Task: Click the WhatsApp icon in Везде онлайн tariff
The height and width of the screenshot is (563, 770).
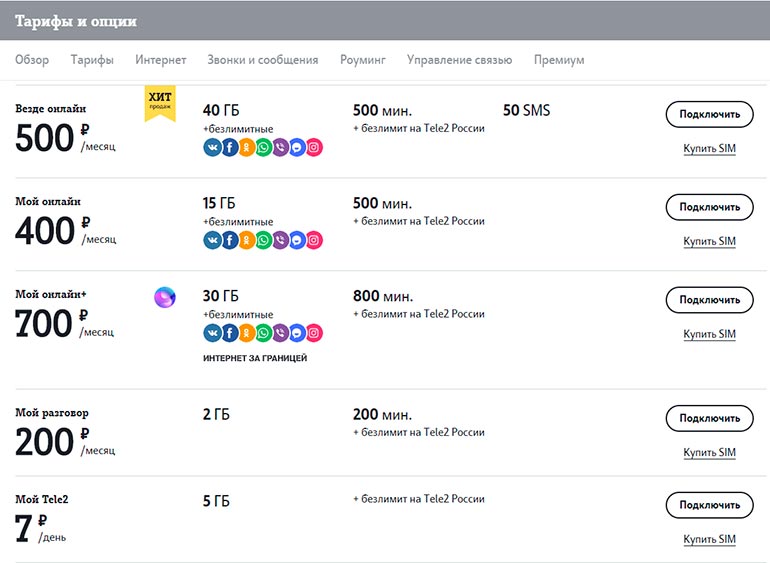Action: tap(263, 147)
